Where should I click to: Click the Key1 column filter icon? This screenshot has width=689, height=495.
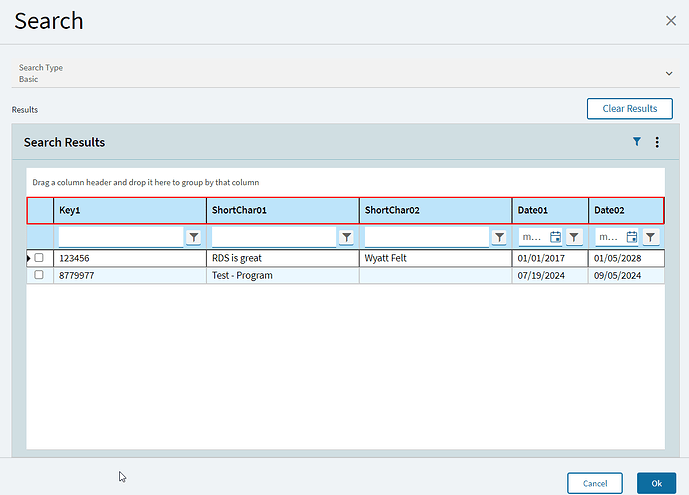193,237
